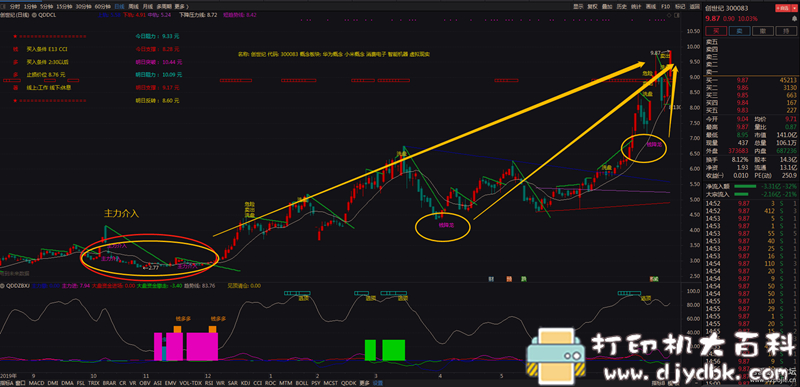Click the red 买 buy button
Screen dimensions: 800x387
(716, 31)
